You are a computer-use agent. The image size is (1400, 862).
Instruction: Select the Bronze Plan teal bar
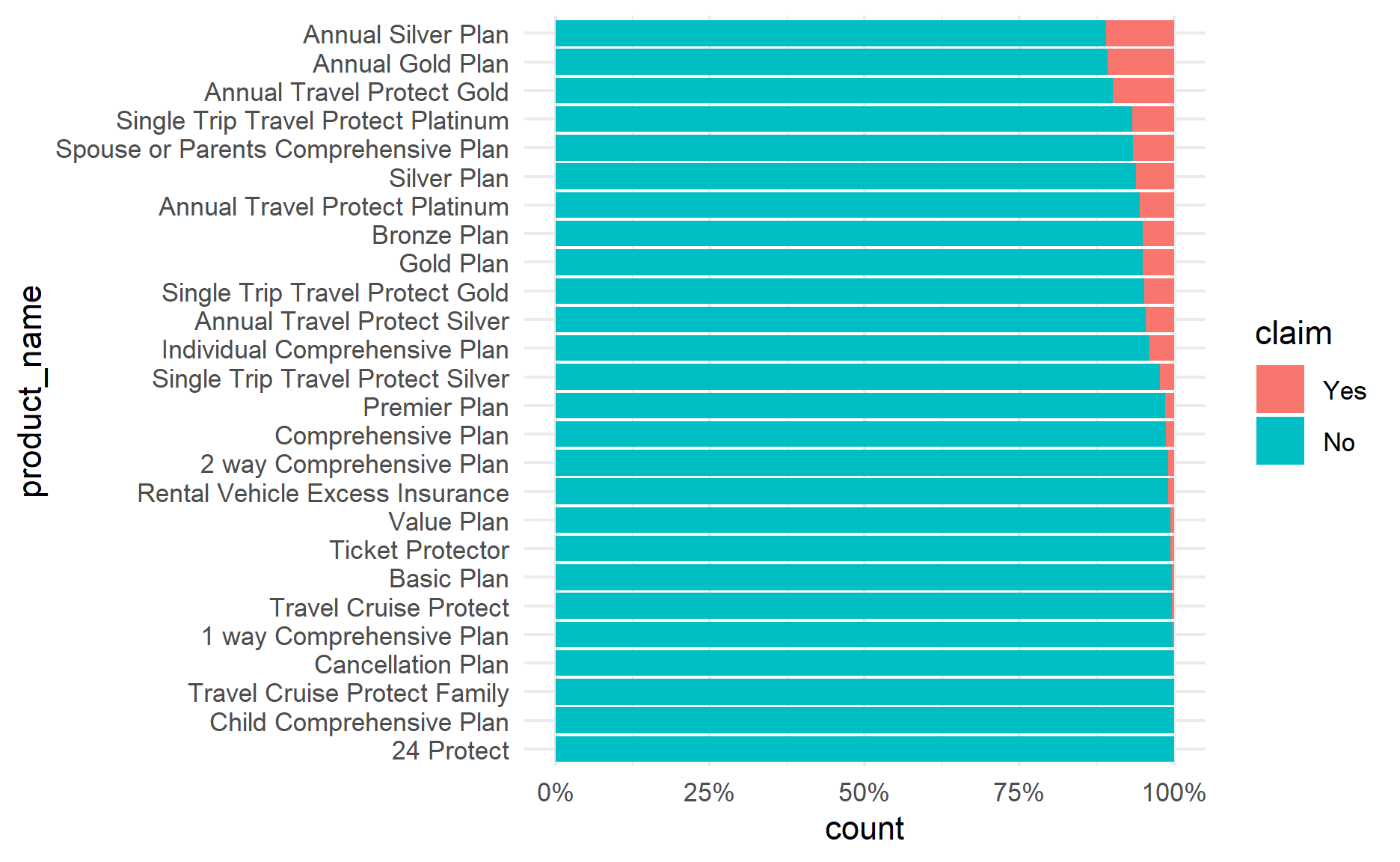(849, 234)
